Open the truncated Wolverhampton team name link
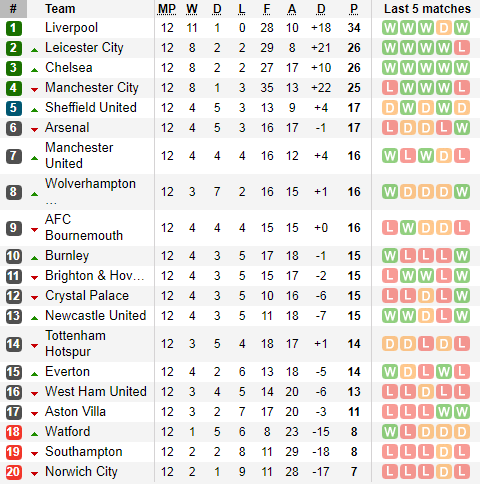This screenshot has height=484, width=480. pyautogui.click(x=90, y=184)
